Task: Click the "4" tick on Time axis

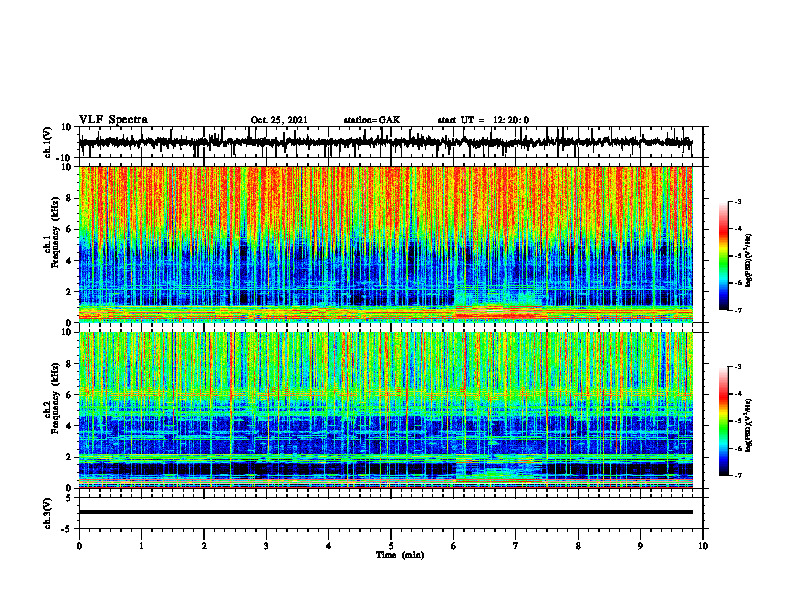Action: [x=329, y=546]
